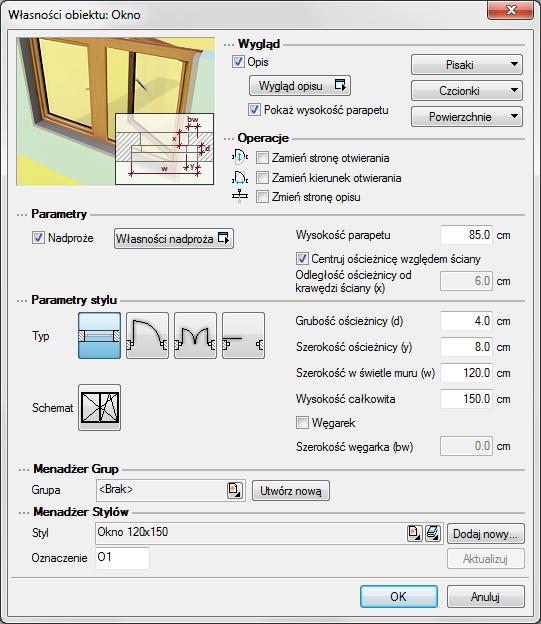This screenshot has width=541, height=624.
Task: Expand the Pisaki dropdown
Action: (x=467, y=64)
